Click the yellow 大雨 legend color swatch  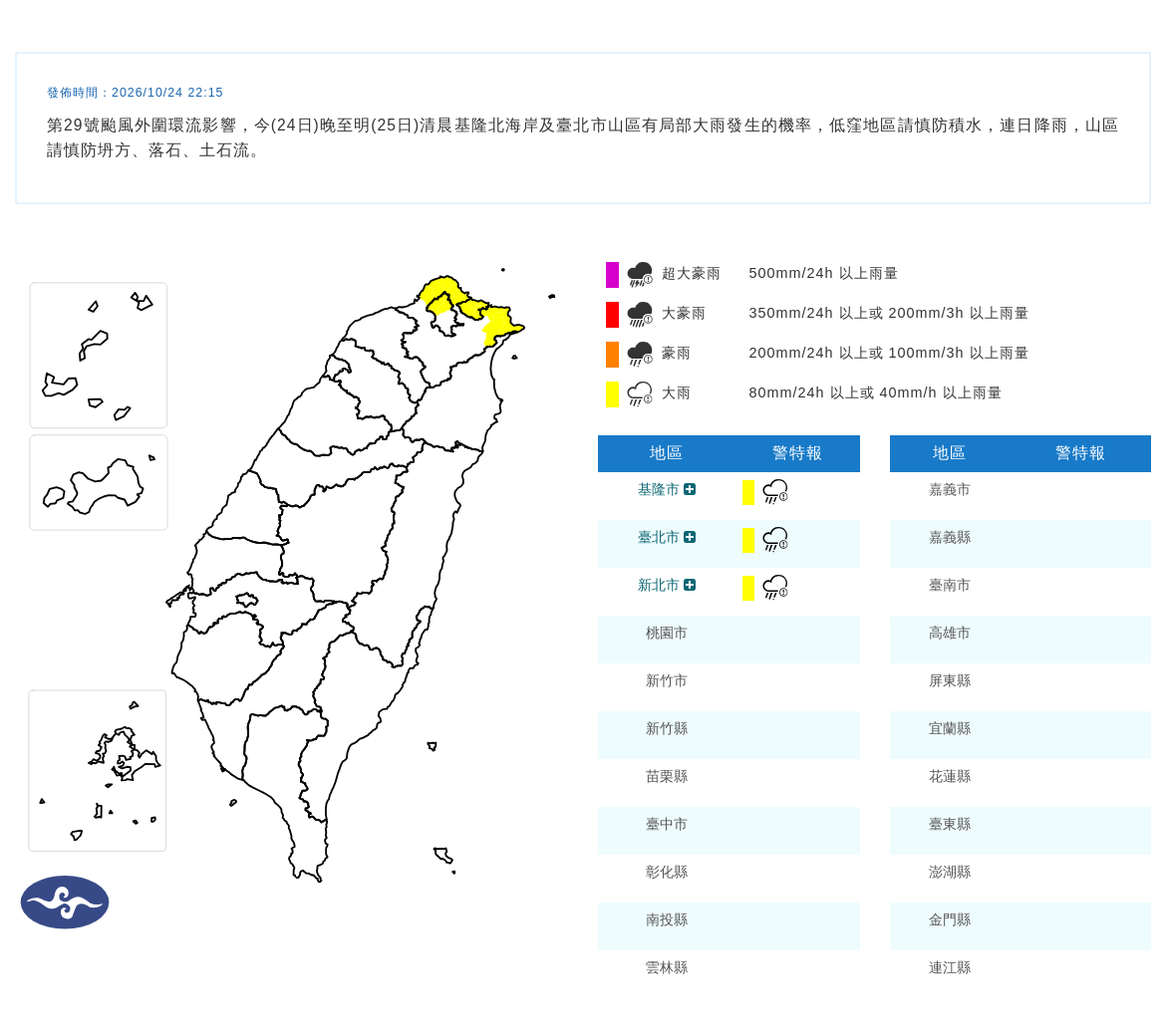click(x=612, y=393)
